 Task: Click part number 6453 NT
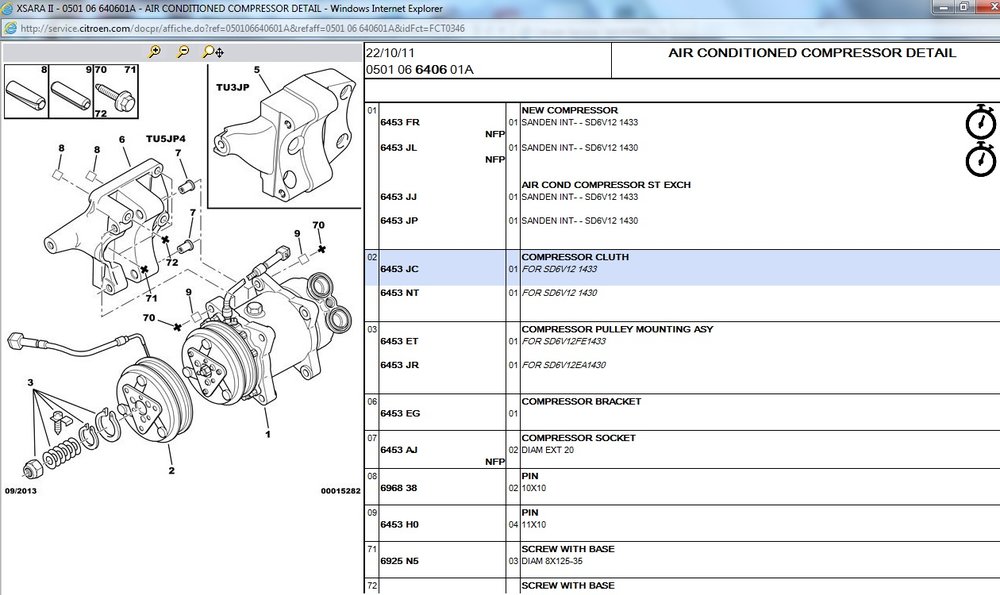(400, 293)
